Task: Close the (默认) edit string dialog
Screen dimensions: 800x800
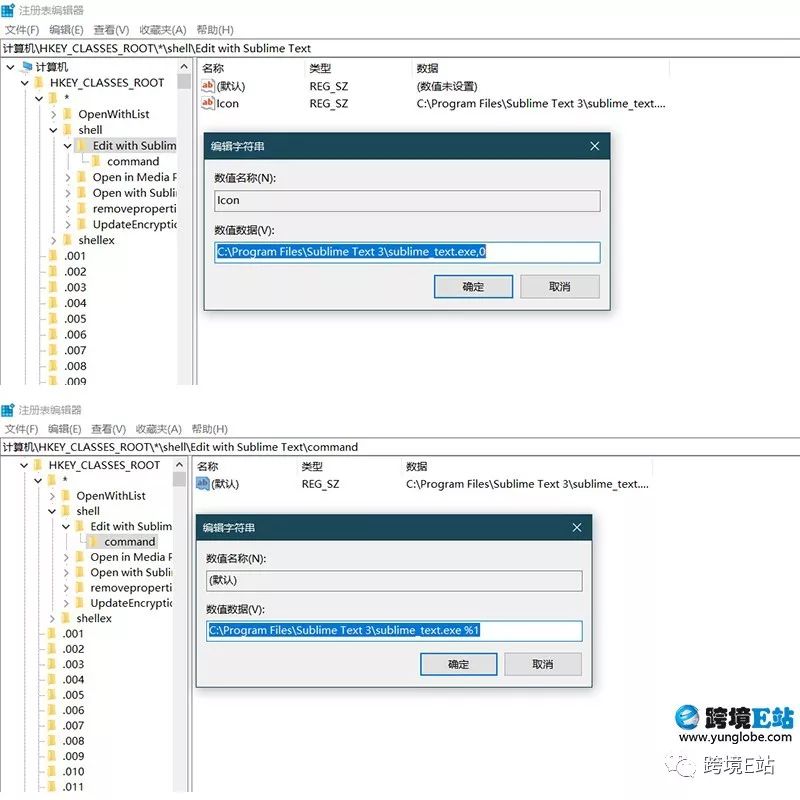Action: (577, 528)
